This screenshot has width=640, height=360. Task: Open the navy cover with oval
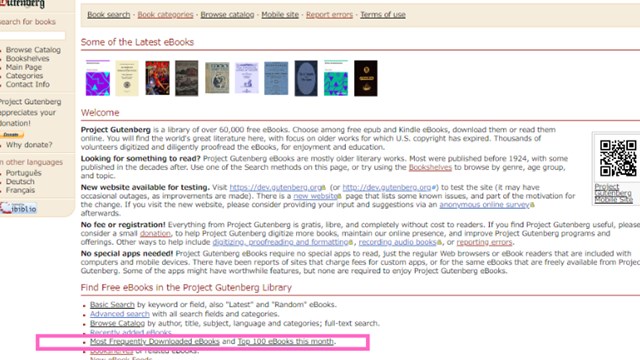[306, 78]
